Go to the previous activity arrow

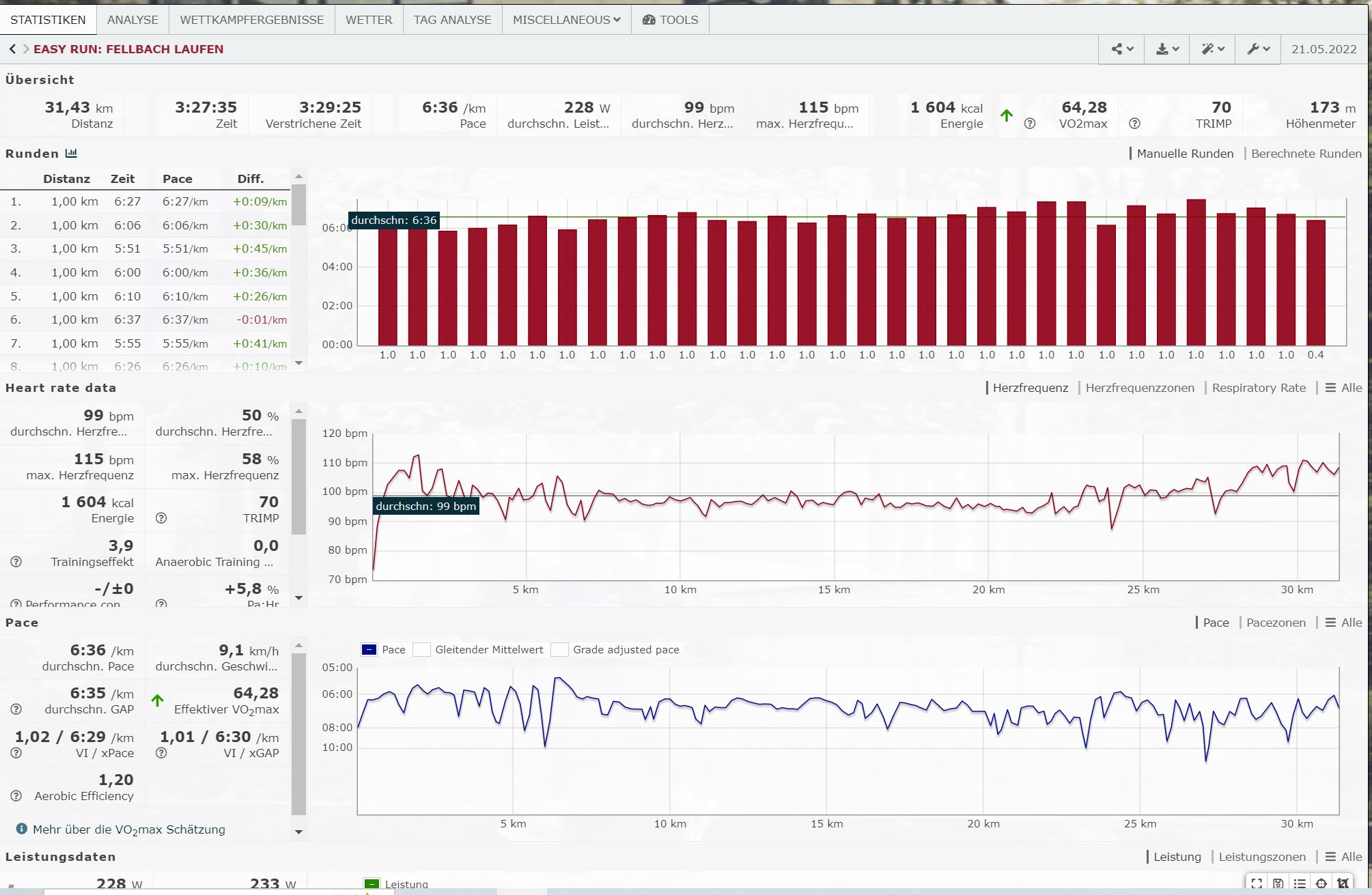12,49
